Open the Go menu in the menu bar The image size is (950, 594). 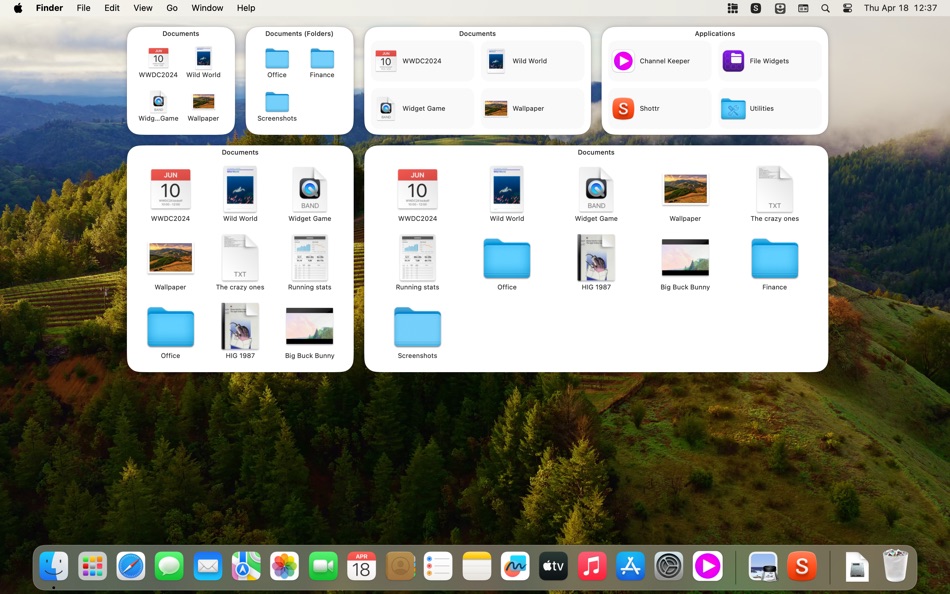(x=172, y=8)
